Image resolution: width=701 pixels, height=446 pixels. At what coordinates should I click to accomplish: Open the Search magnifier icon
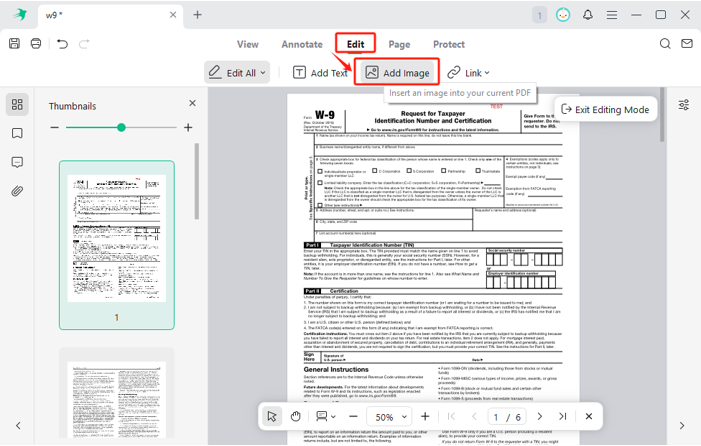pyautogui.click(x=665, y=43)
